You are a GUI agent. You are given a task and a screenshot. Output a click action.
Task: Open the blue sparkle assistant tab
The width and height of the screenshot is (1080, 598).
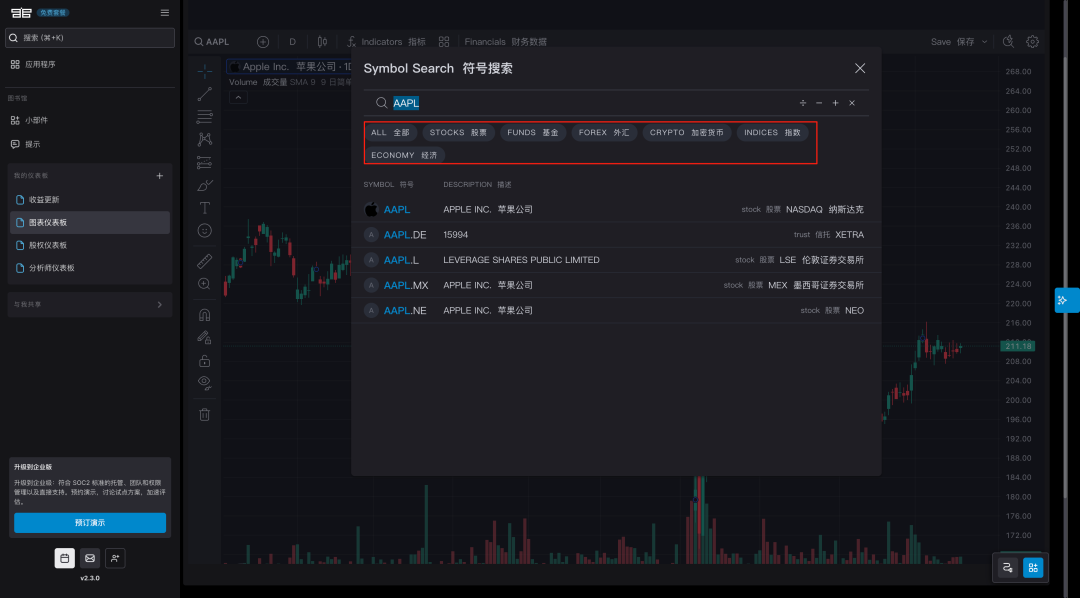1066,300
